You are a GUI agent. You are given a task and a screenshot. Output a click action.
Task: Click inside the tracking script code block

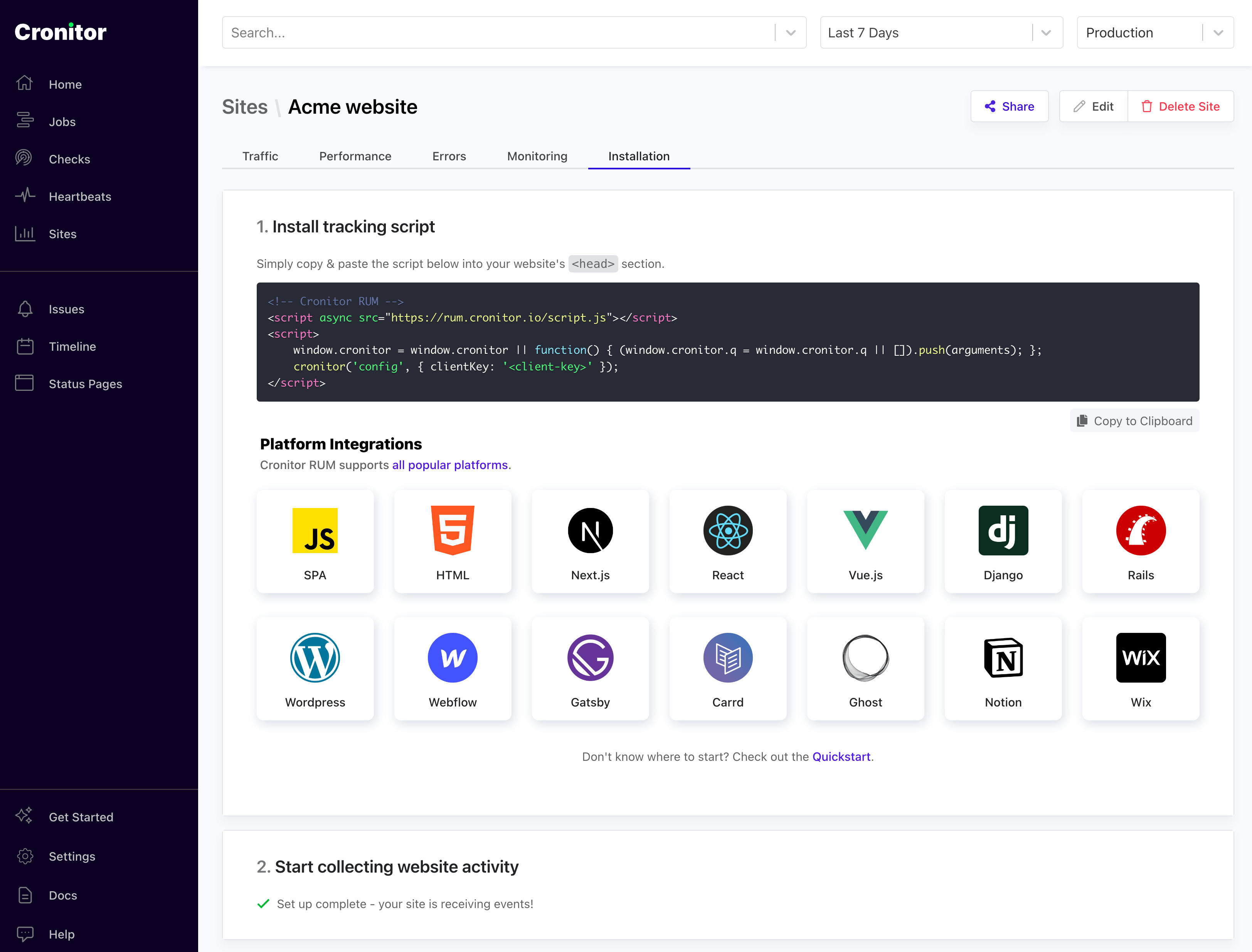(x=728, y=342)
